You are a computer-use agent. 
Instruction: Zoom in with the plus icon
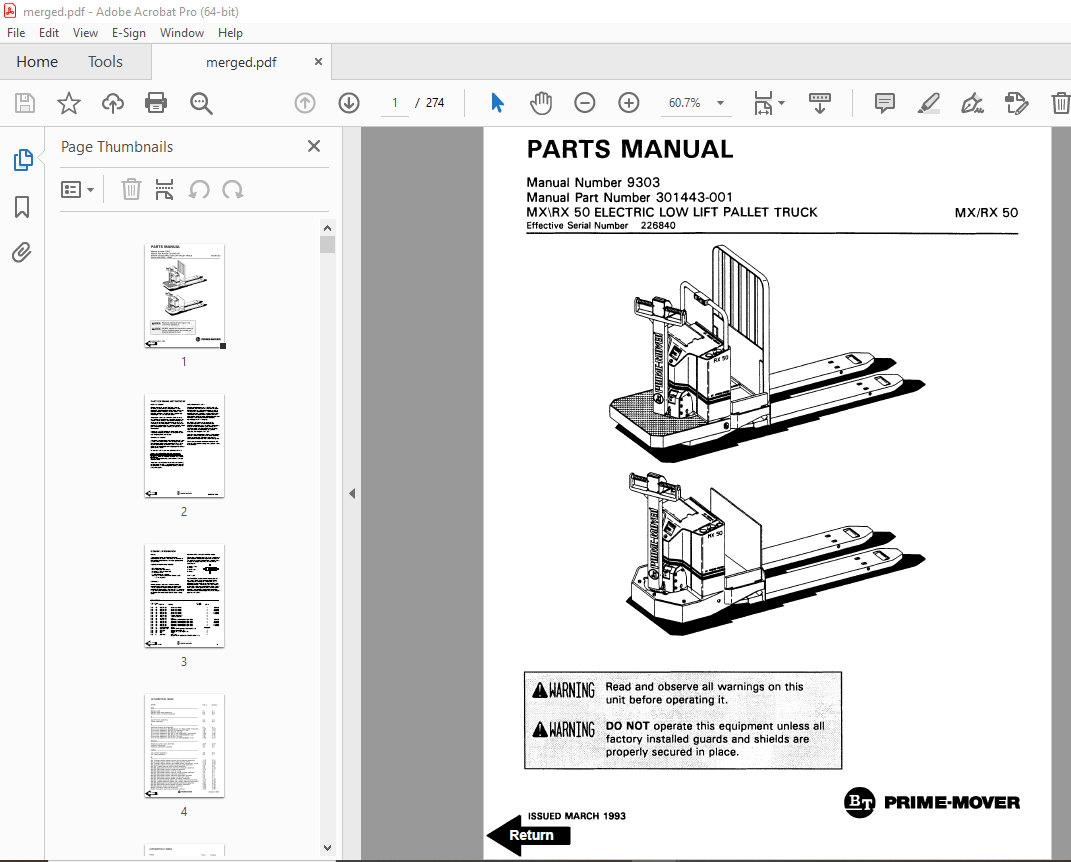click(x=628, y=103)
